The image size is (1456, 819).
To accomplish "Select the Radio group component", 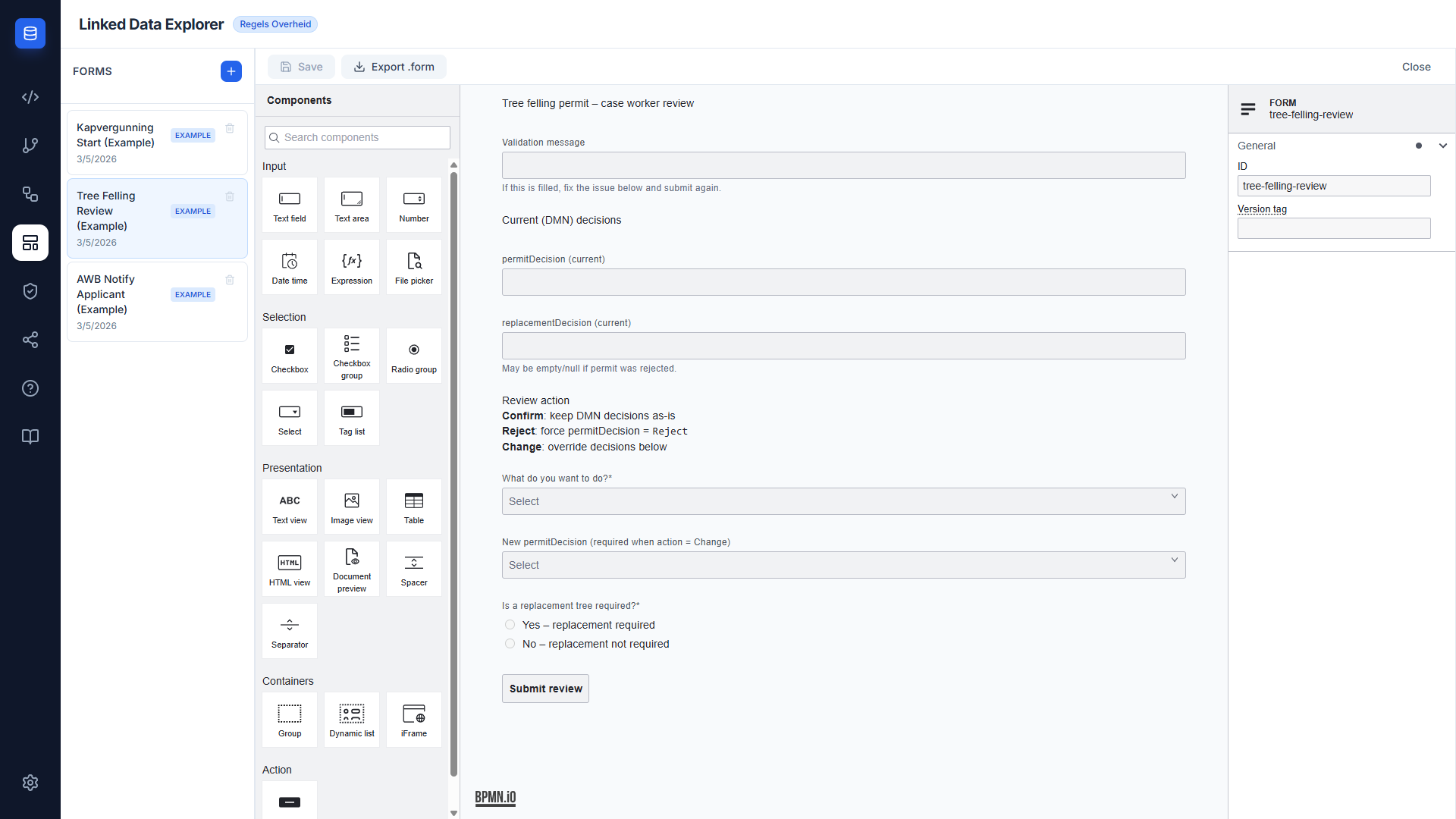I will pyautogui.click(x=413, y=356).
